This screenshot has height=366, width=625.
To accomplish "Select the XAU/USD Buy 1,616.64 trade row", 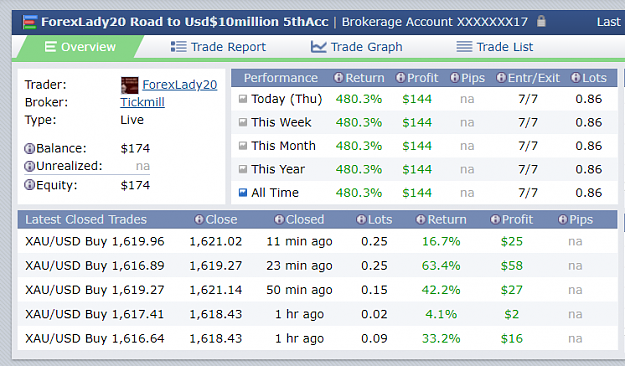I will pos(317,338).
